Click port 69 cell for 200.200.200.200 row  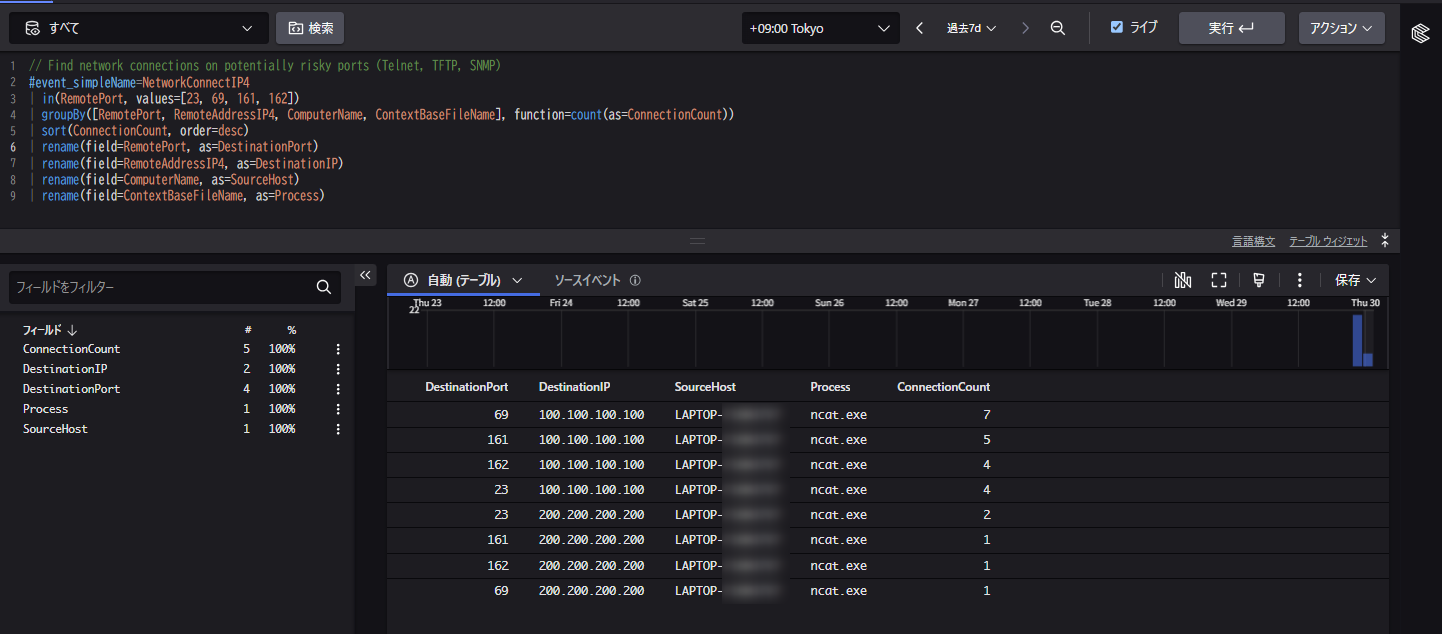(501, 591)
